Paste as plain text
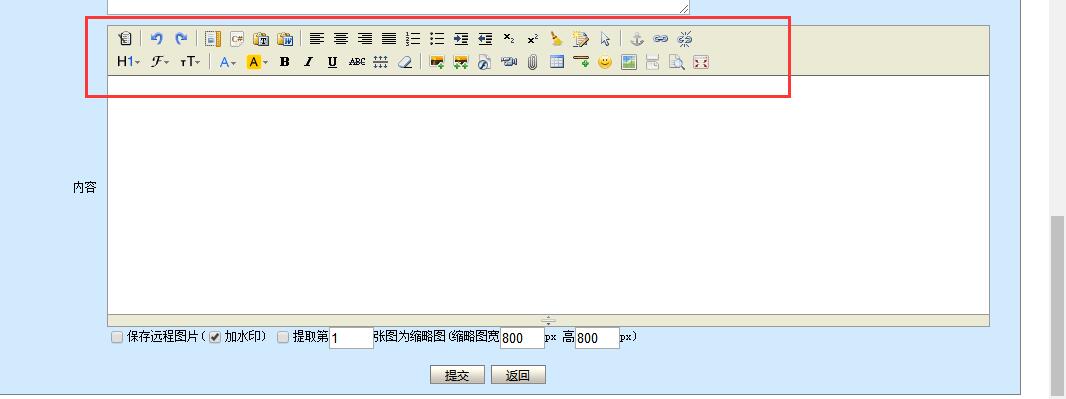This screenshot has height=399, width=1066. [261, 39]
